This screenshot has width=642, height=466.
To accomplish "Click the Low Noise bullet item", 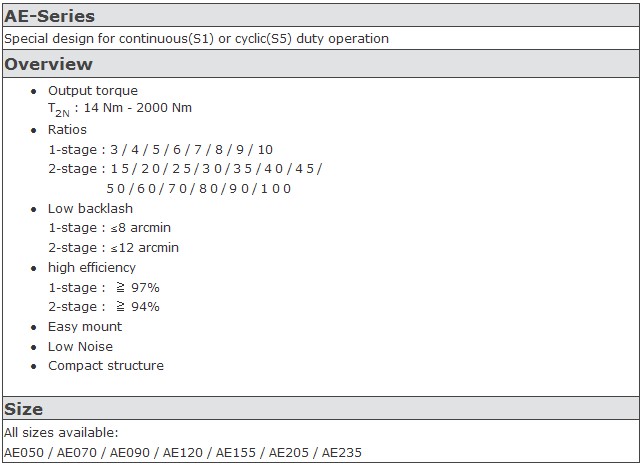I will click(x=80, y=346).
